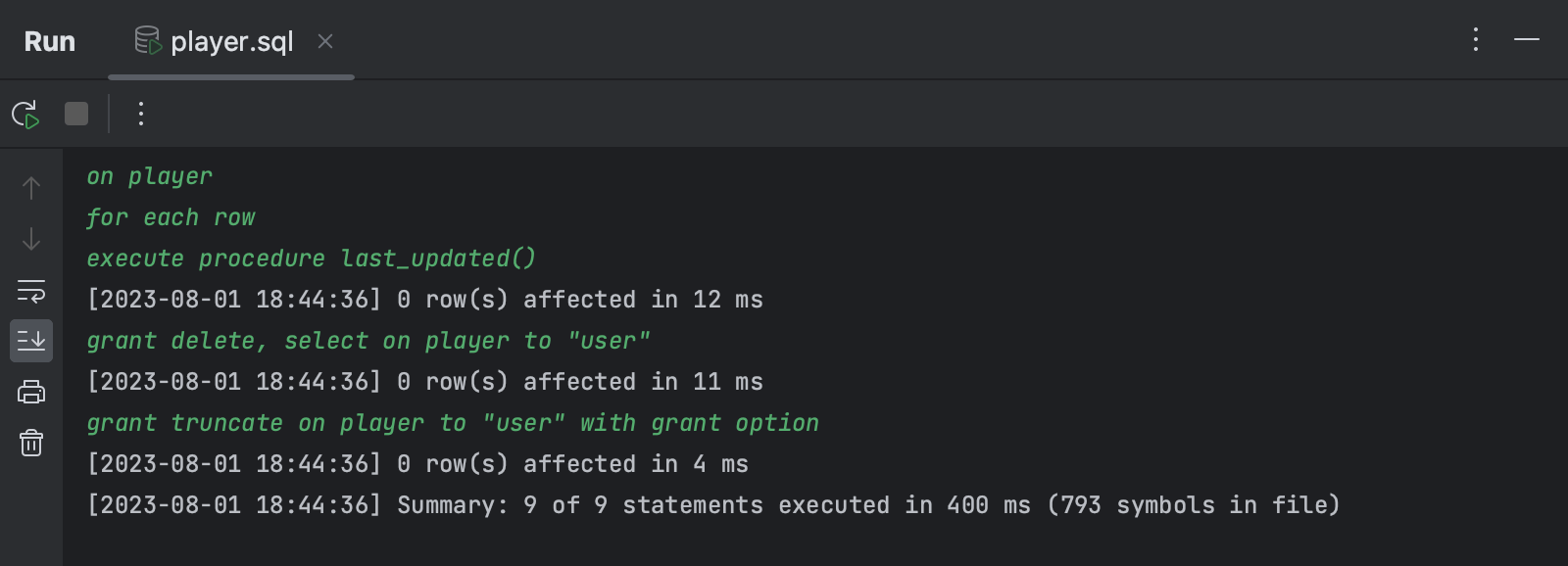Click the execution summary line
Viewport: 1568px width, 566px height.
[712, 505]
